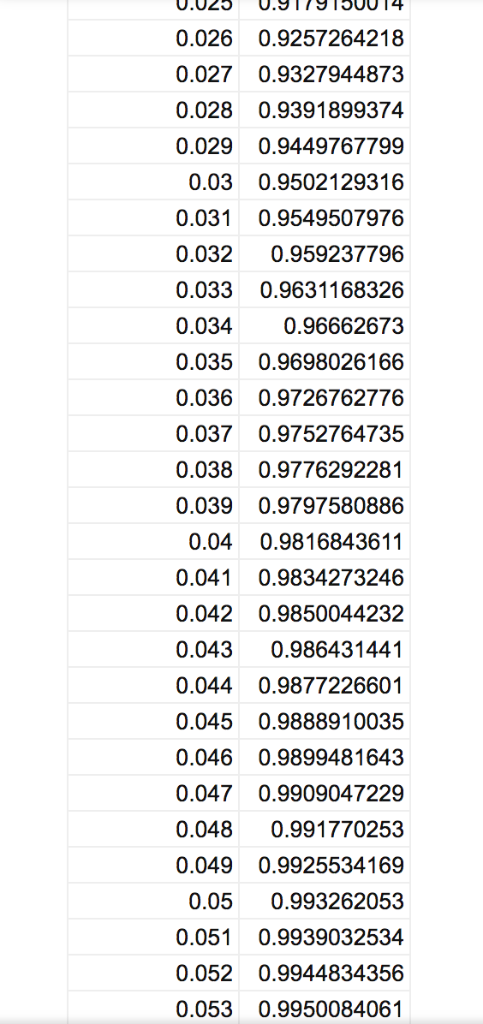Click cell containing 0.03
Image resolution: width=483 pixels, height=1024 pixels.
click(x=153, y=182)
